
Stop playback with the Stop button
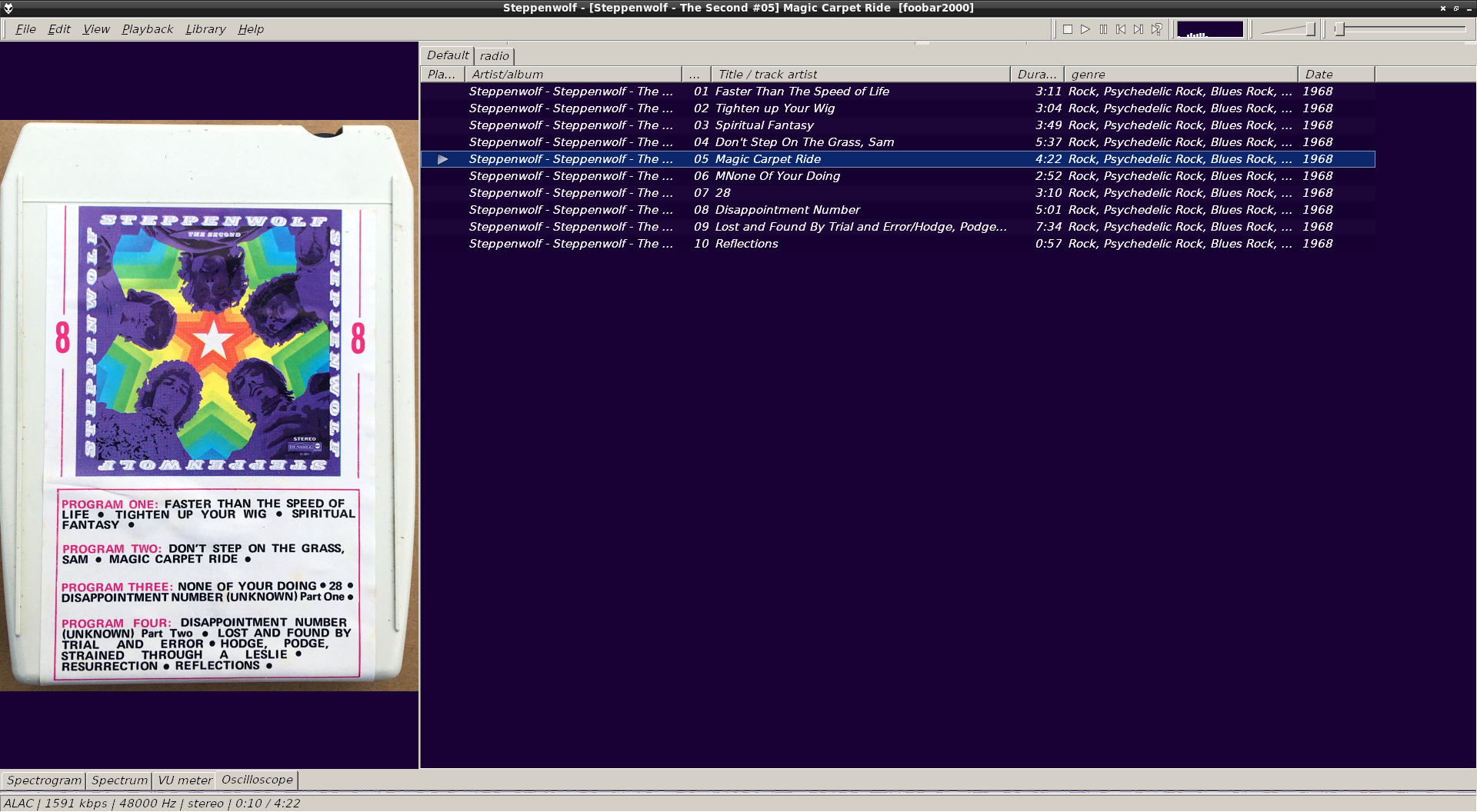tap(1068, 29)
